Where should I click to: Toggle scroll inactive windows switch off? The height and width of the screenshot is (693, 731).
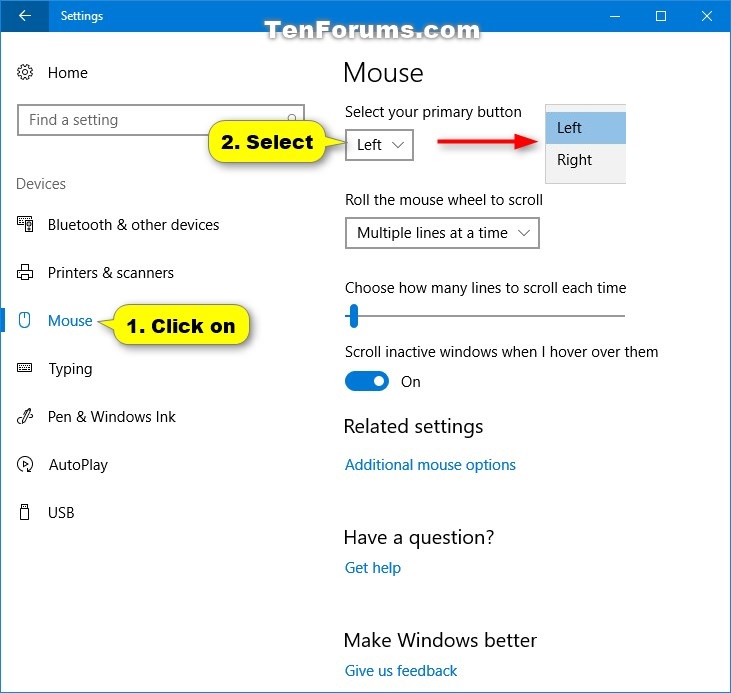click(367, 381)
